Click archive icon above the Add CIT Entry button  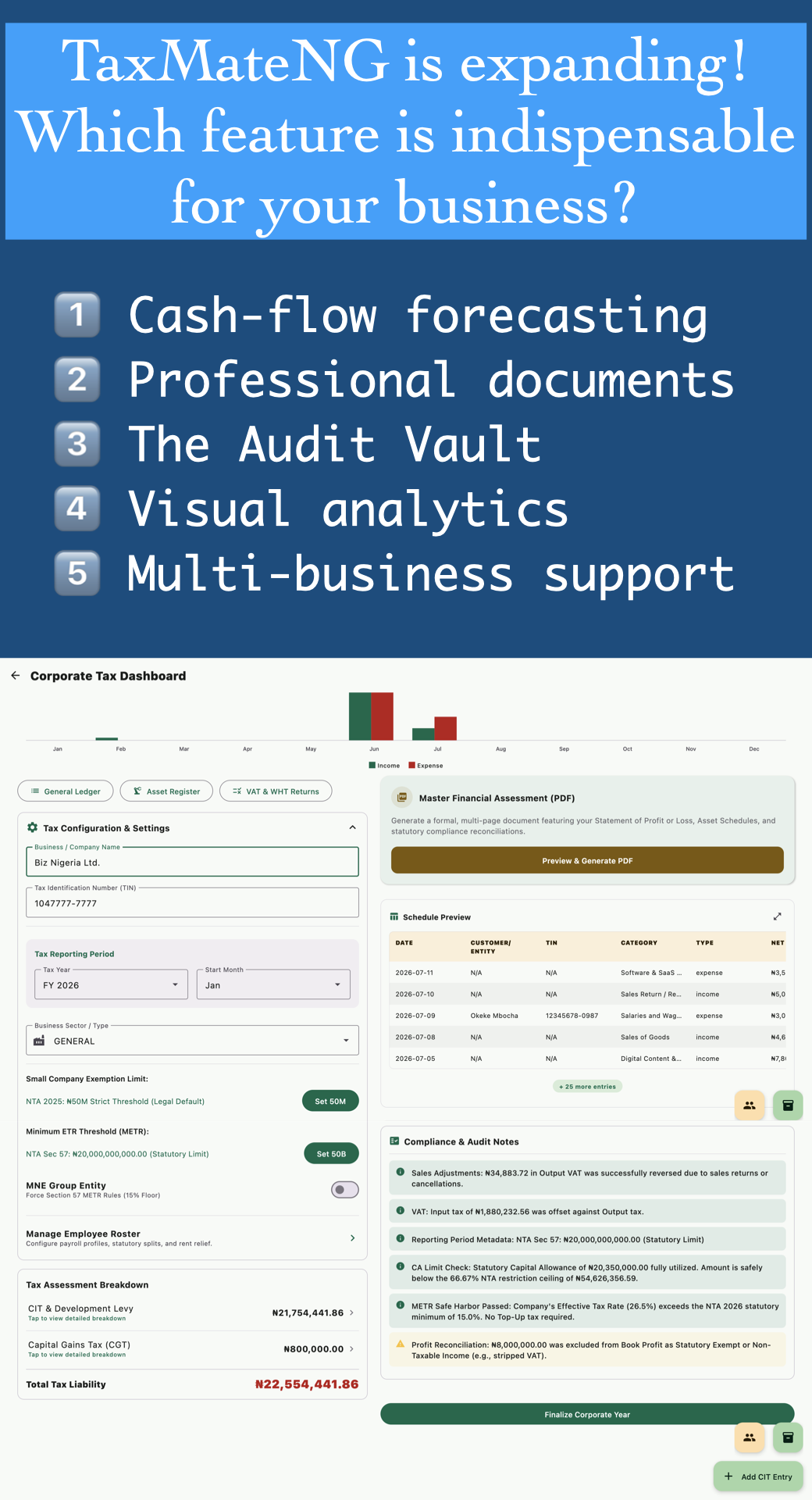(788, 1437)
